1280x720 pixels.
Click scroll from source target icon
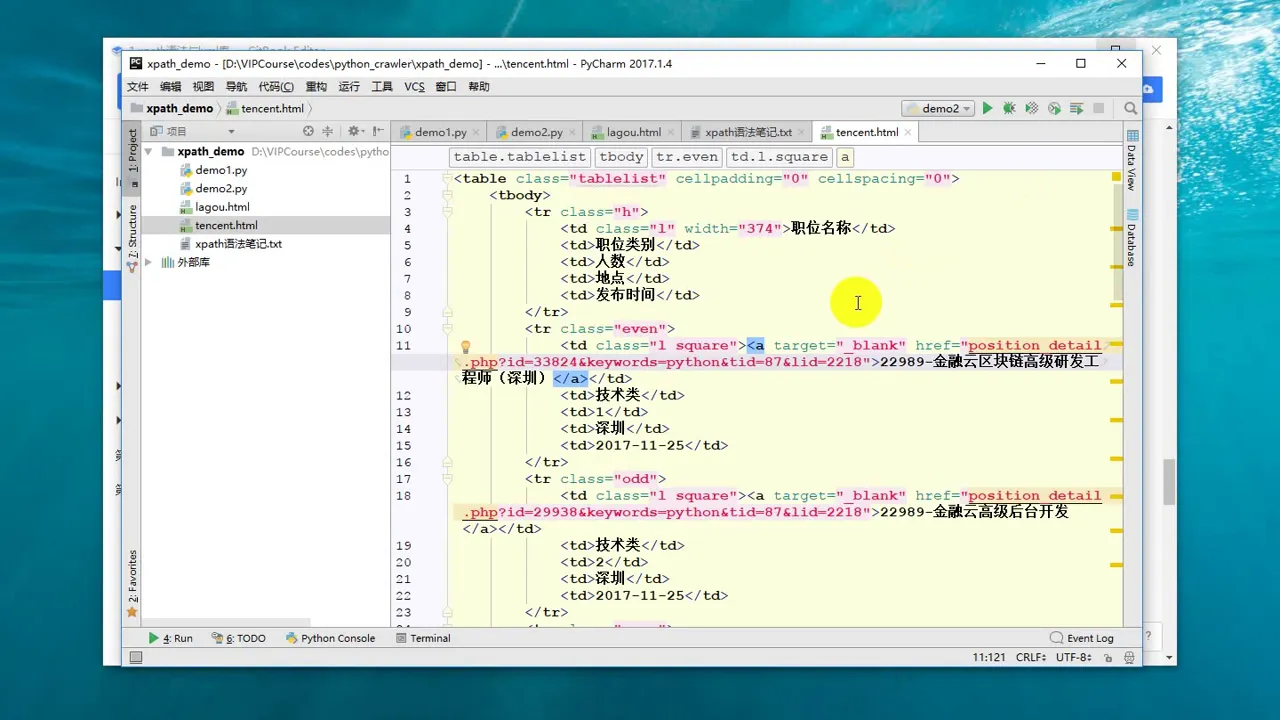point(308,131)
